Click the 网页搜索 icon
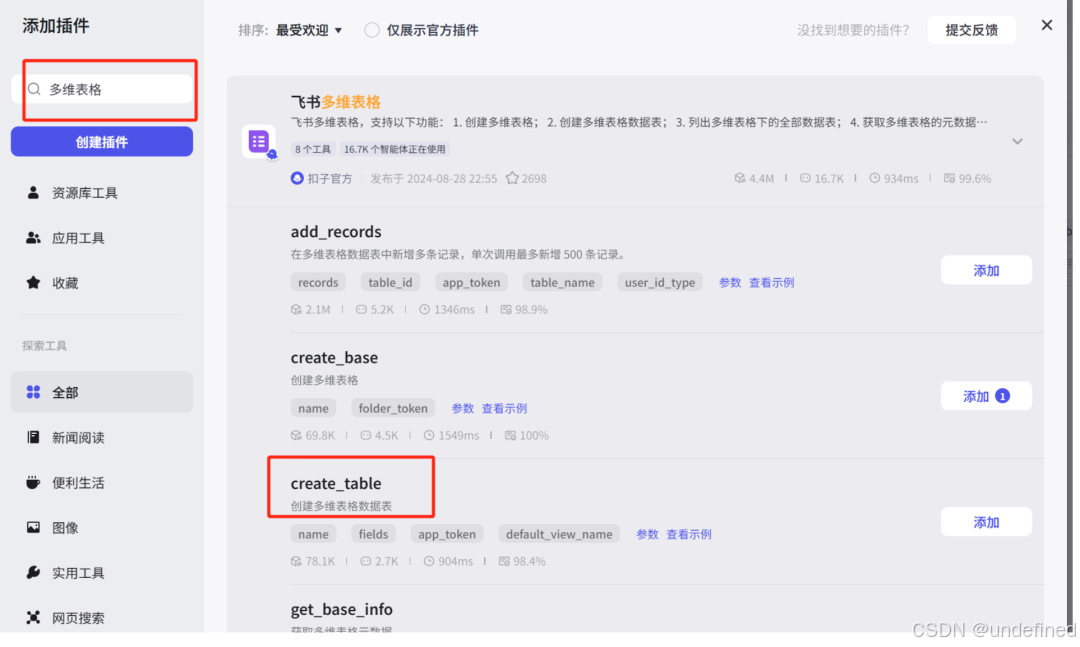The image size is (1080, 647). point(33,617)
